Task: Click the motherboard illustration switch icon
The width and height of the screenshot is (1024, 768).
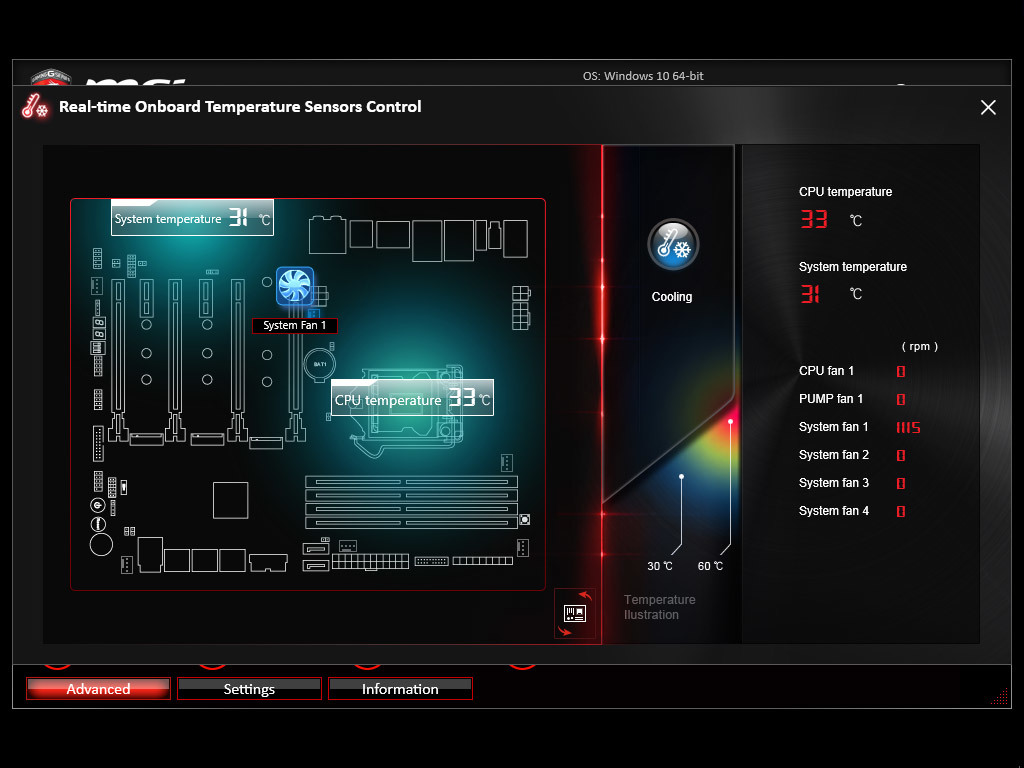Action: pos(574,612)
